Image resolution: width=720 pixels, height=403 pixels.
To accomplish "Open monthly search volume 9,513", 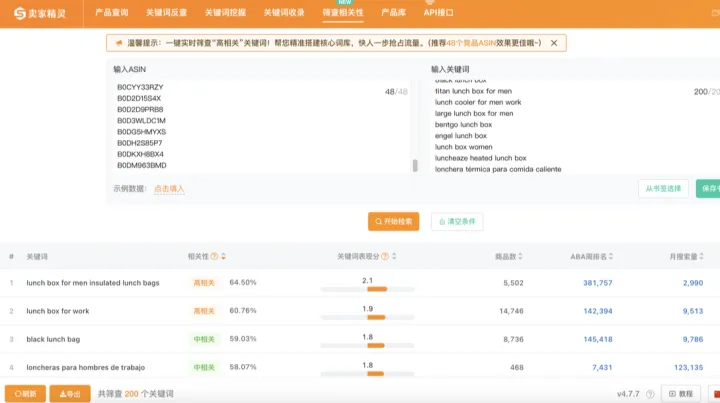I will tap(693, 311).
